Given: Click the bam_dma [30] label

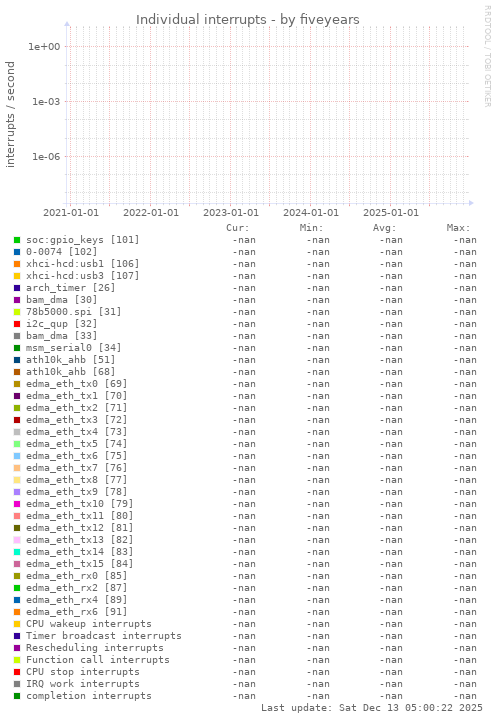Looking at the screenshot, I should pyautogui.click(x=62, y=300).
